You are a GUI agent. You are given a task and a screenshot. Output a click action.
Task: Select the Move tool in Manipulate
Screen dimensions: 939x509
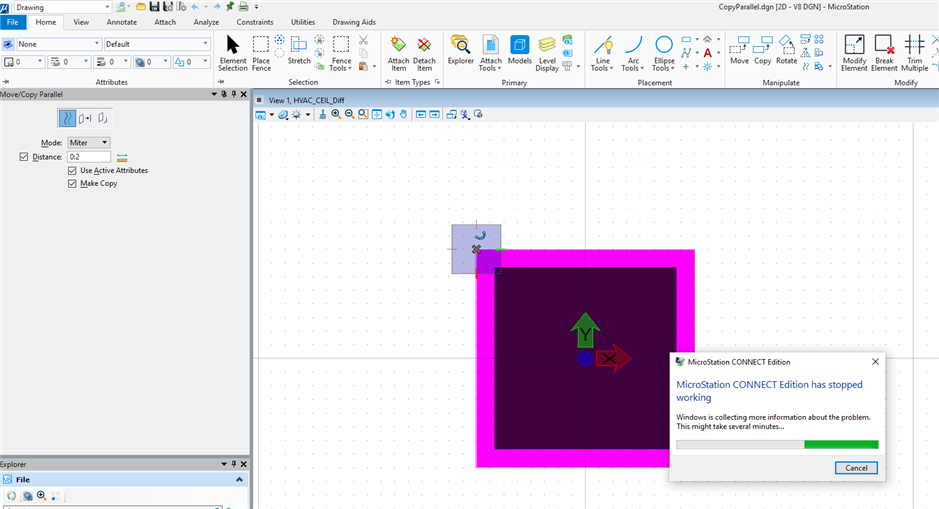(739, 51)
